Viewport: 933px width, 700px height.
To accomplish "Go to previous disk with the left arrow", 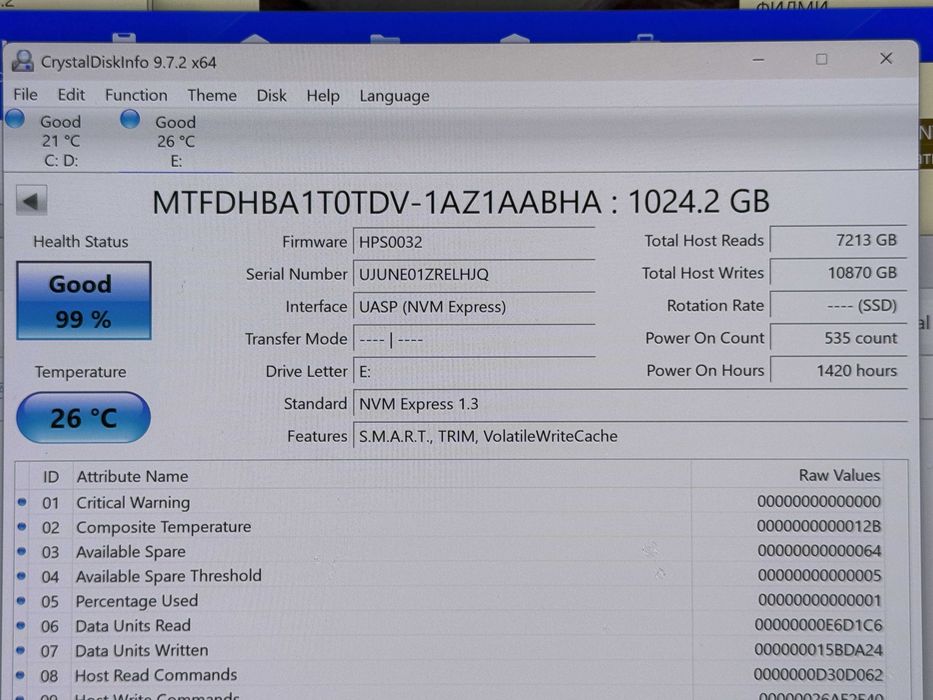I will click(31, 201).
